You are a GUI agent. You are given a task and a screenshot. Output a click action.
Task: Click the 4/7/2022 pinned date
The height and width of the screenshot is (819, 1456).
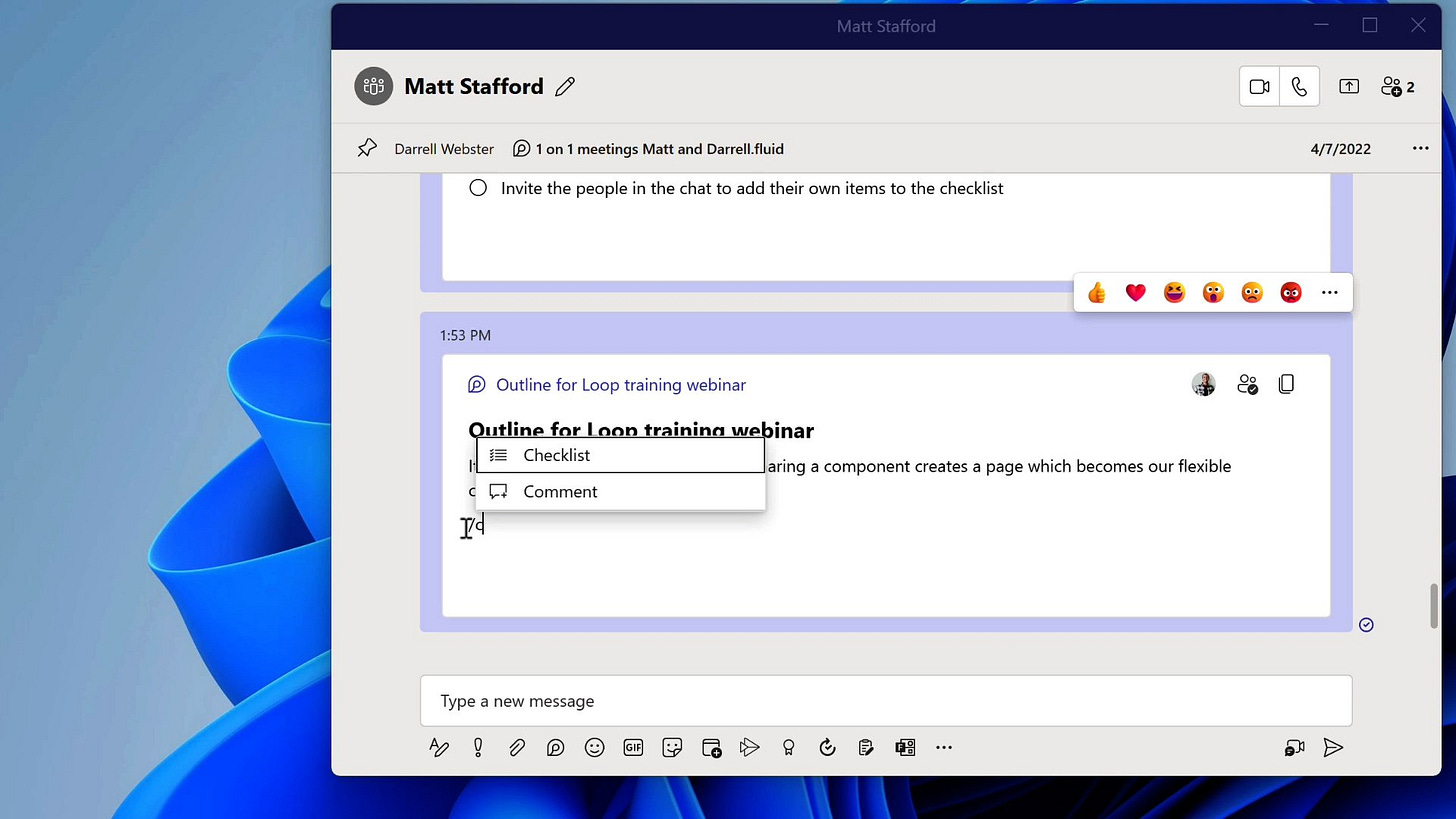tap(1340, 149)
